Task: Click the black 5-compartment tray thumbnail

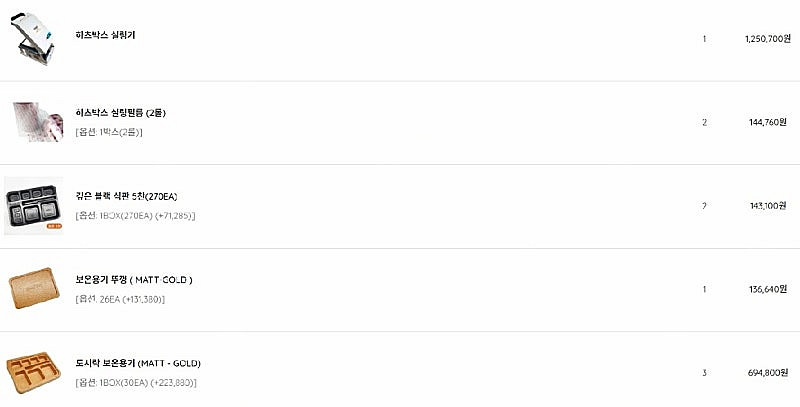Action: click(x=35, y=205)
